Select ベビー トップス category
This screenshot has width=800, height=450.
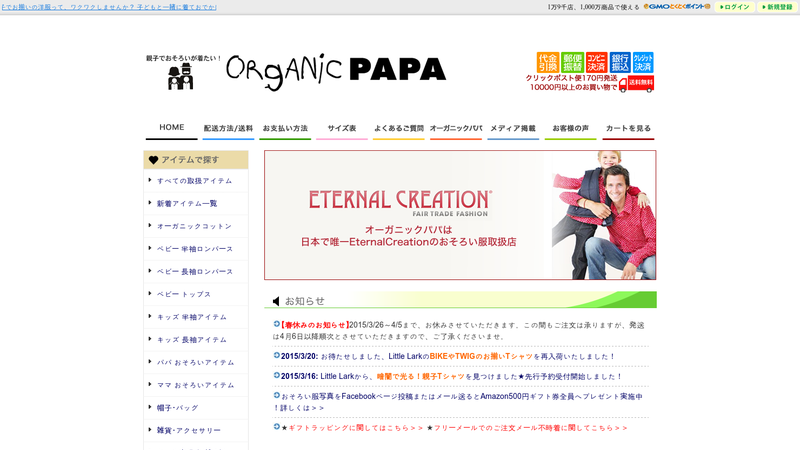pyautogui.click(x=184, y=294)
